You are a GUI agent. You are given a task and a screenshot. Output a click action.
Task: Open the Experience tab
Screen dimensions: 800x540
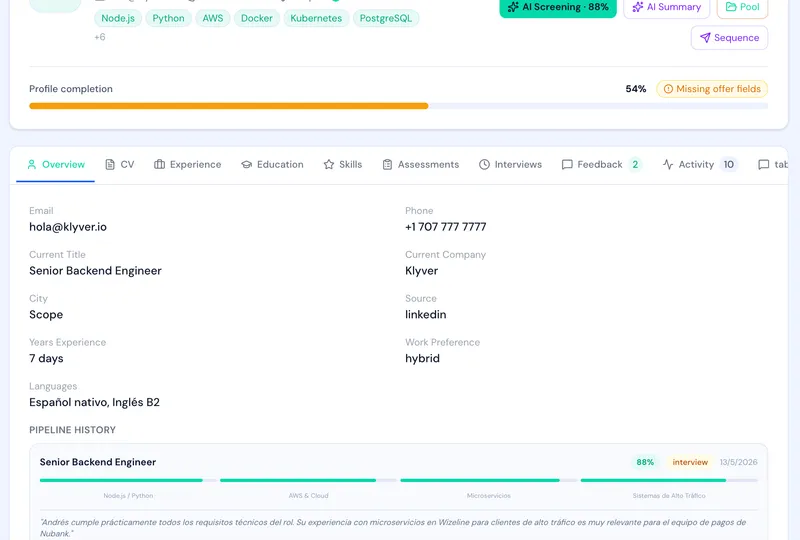tap(188, 164)
